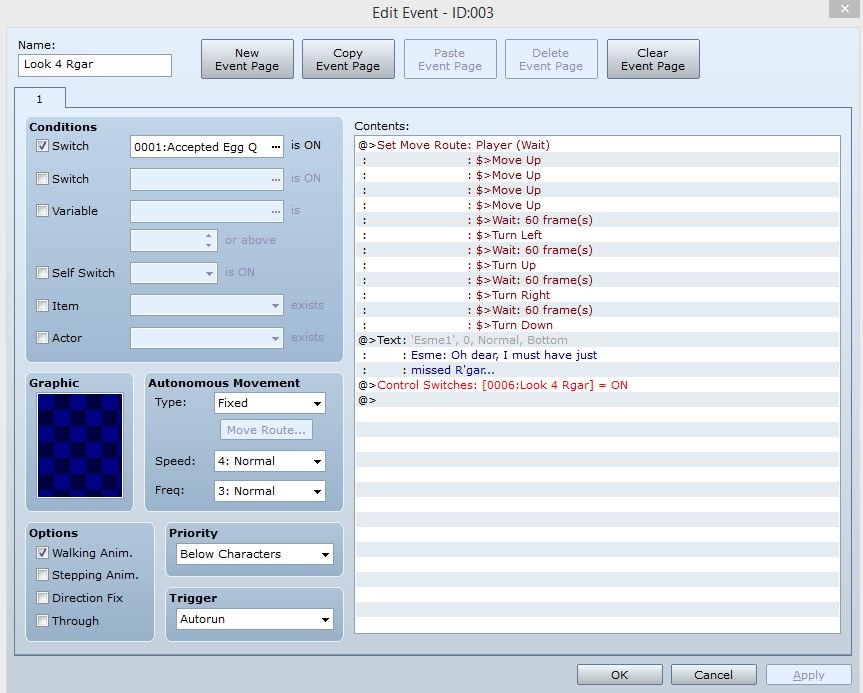Click Clear Event Page button

pyautogui.click(x=653, y=59)
